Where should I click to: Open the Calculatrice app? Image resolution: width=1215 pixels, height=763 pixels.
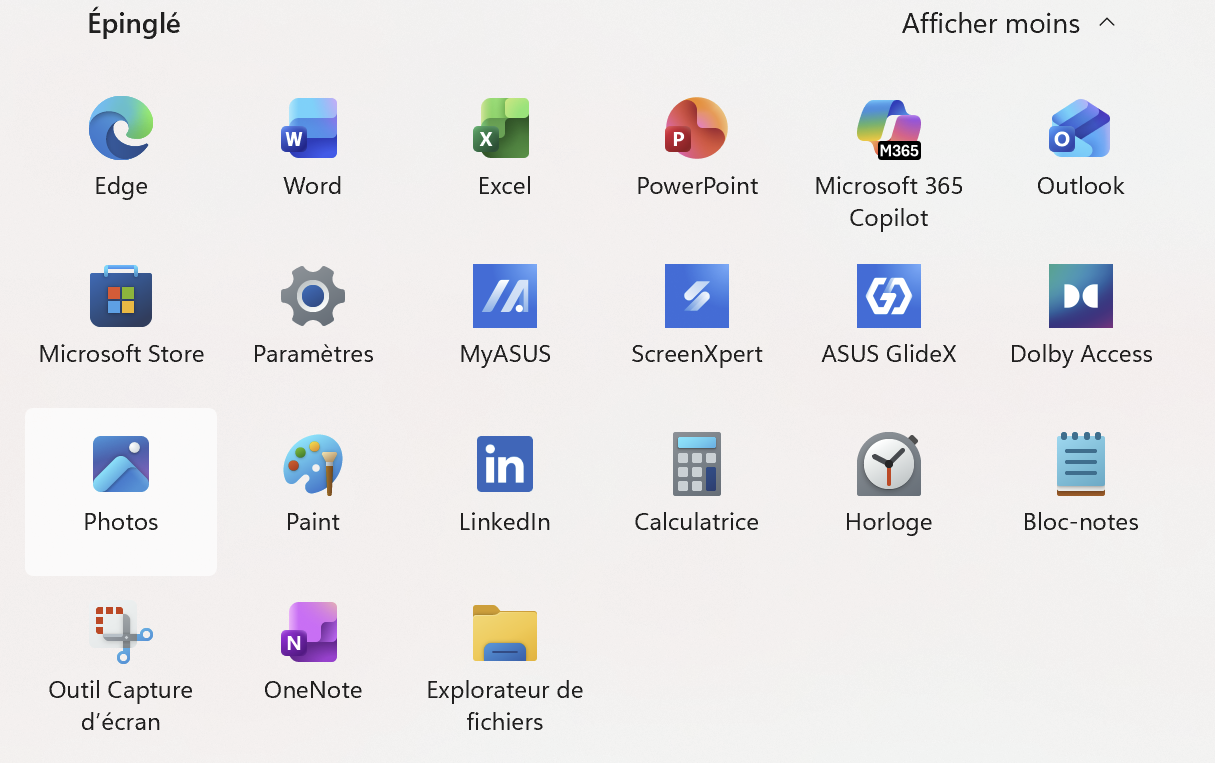(697, 464)
